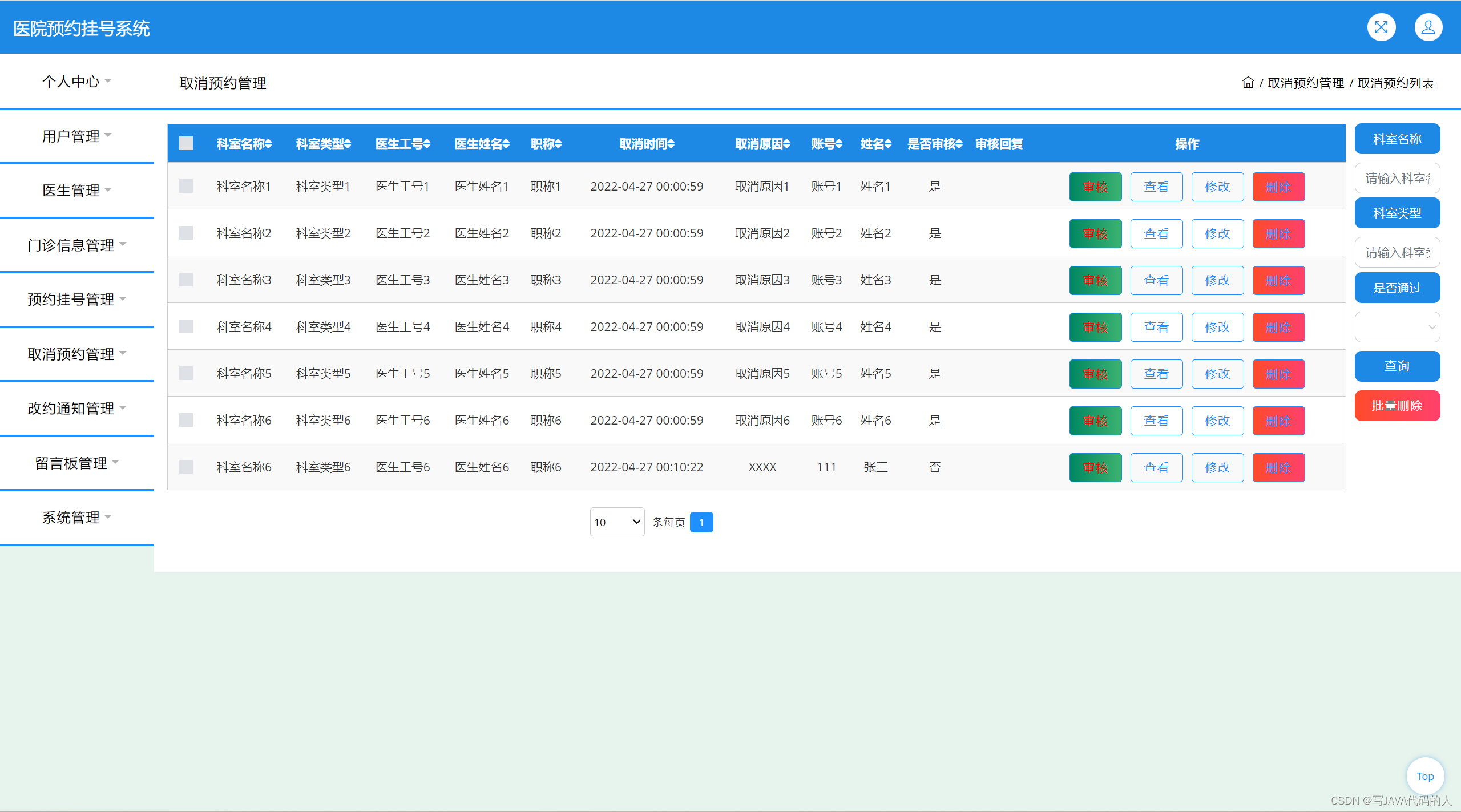
Task: Click 审核 button for 科室名称2 row
Action: [1095, 233]
